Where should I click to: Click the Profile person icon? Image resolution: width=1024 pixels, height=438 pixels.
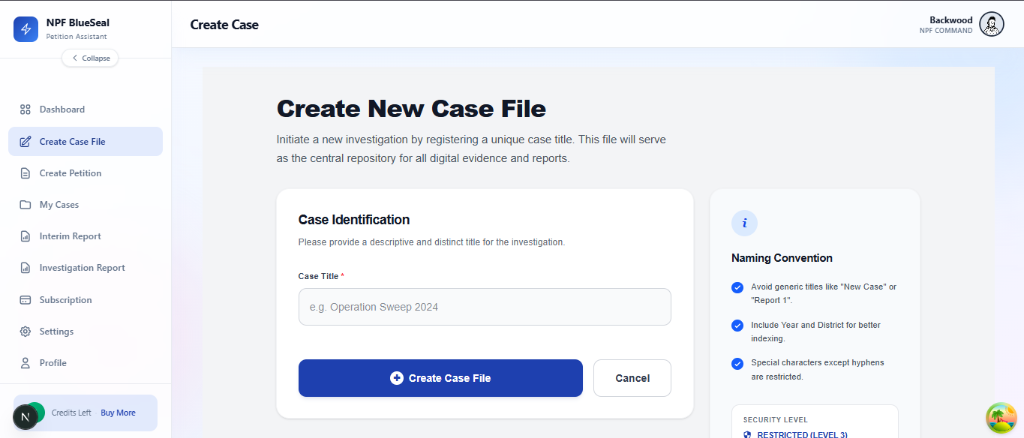(x=25, y=363)
